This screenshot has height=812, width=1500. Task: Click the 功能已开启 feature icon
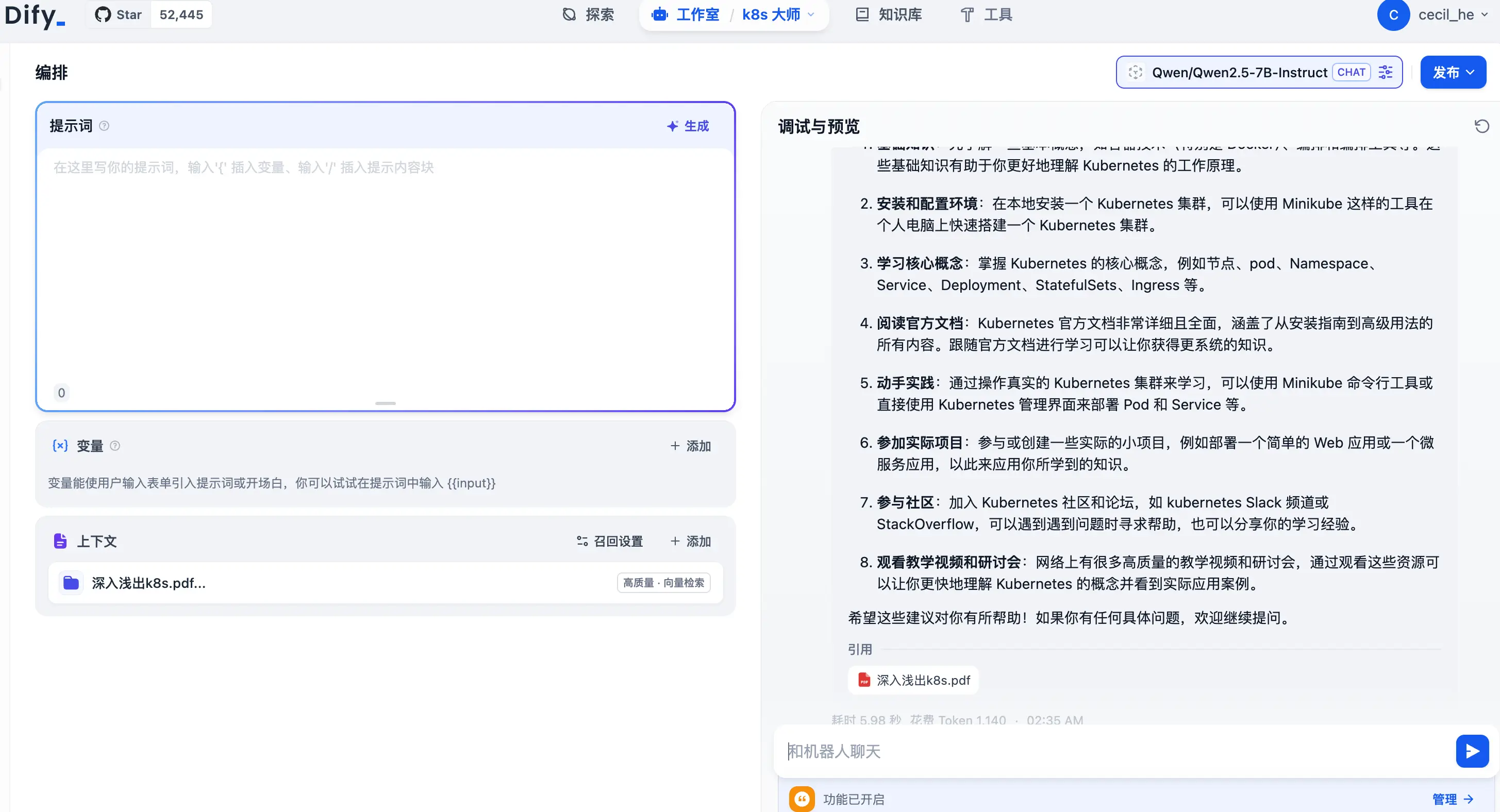click(x=802, y=799)
